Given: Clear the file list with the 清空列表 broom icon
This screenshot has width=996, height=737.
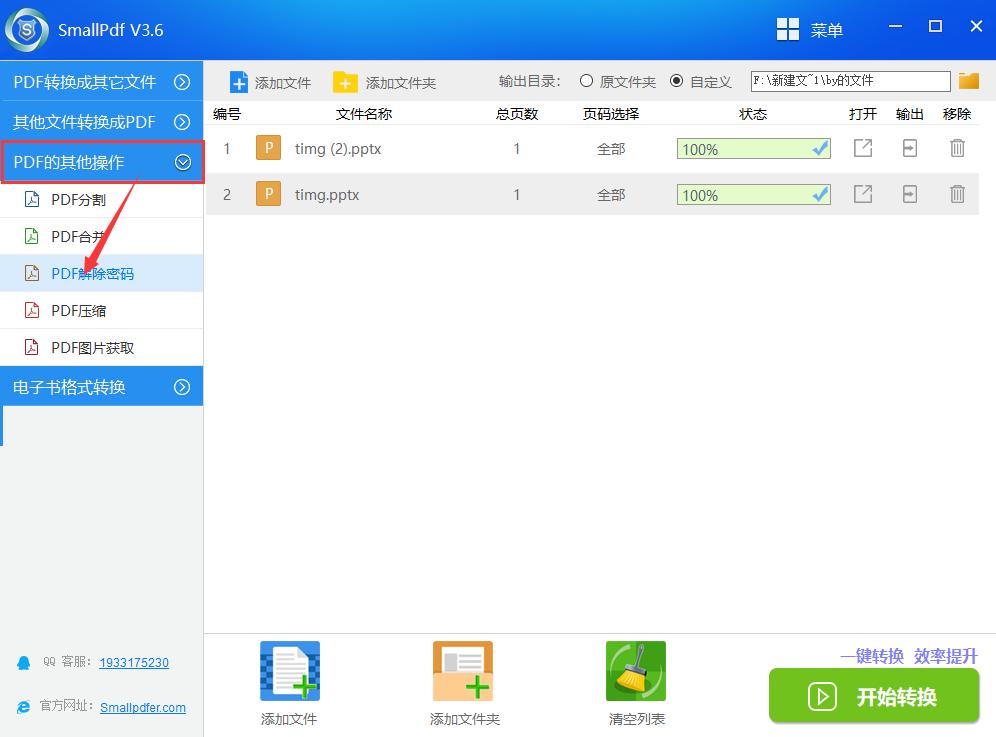Looking at the screenshot, I should click(x=636, y=670).
